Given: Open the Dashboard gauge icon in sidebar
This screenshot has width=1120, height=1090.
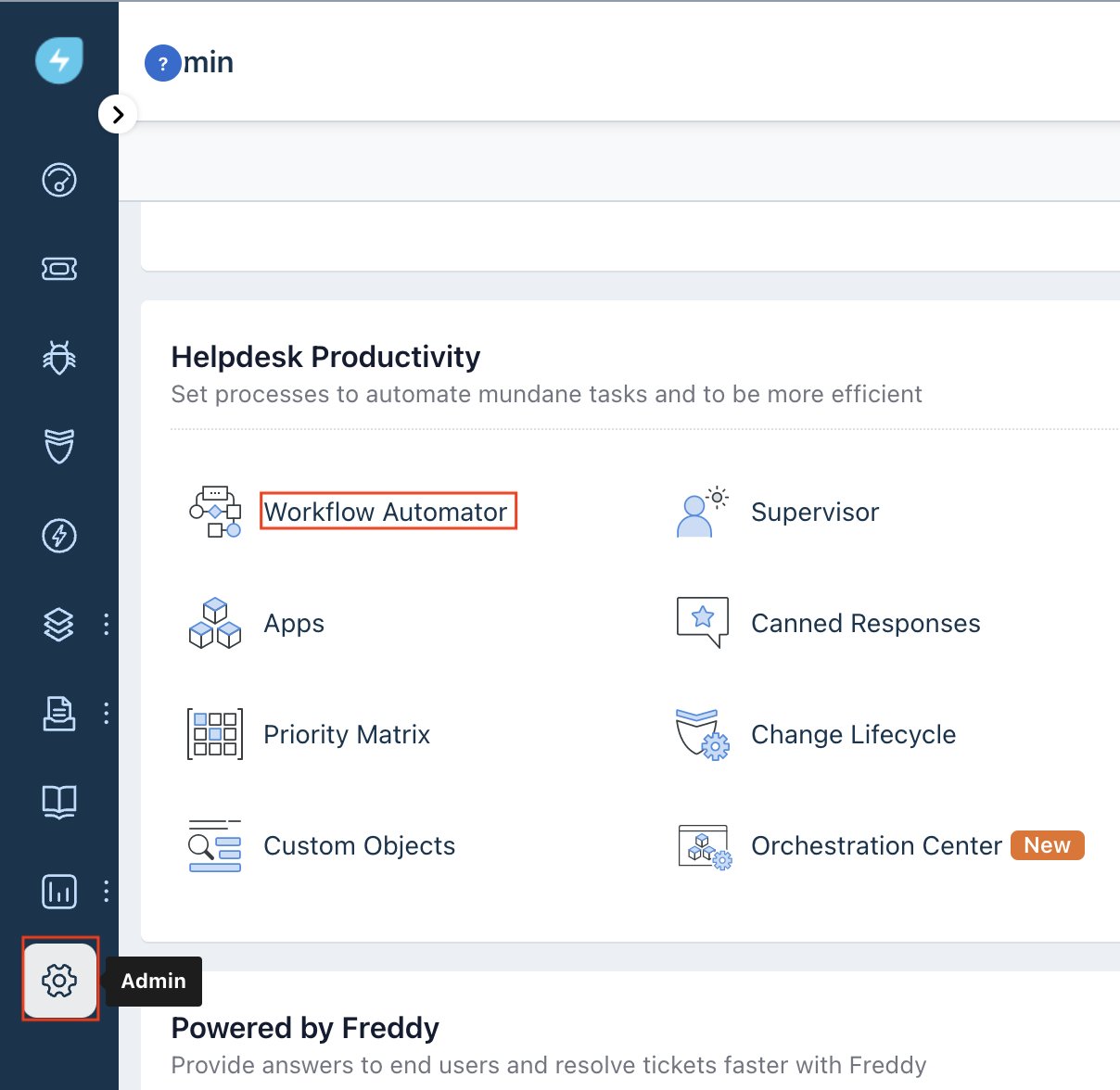Looking at the screenshot, I should tap(58, 180).
